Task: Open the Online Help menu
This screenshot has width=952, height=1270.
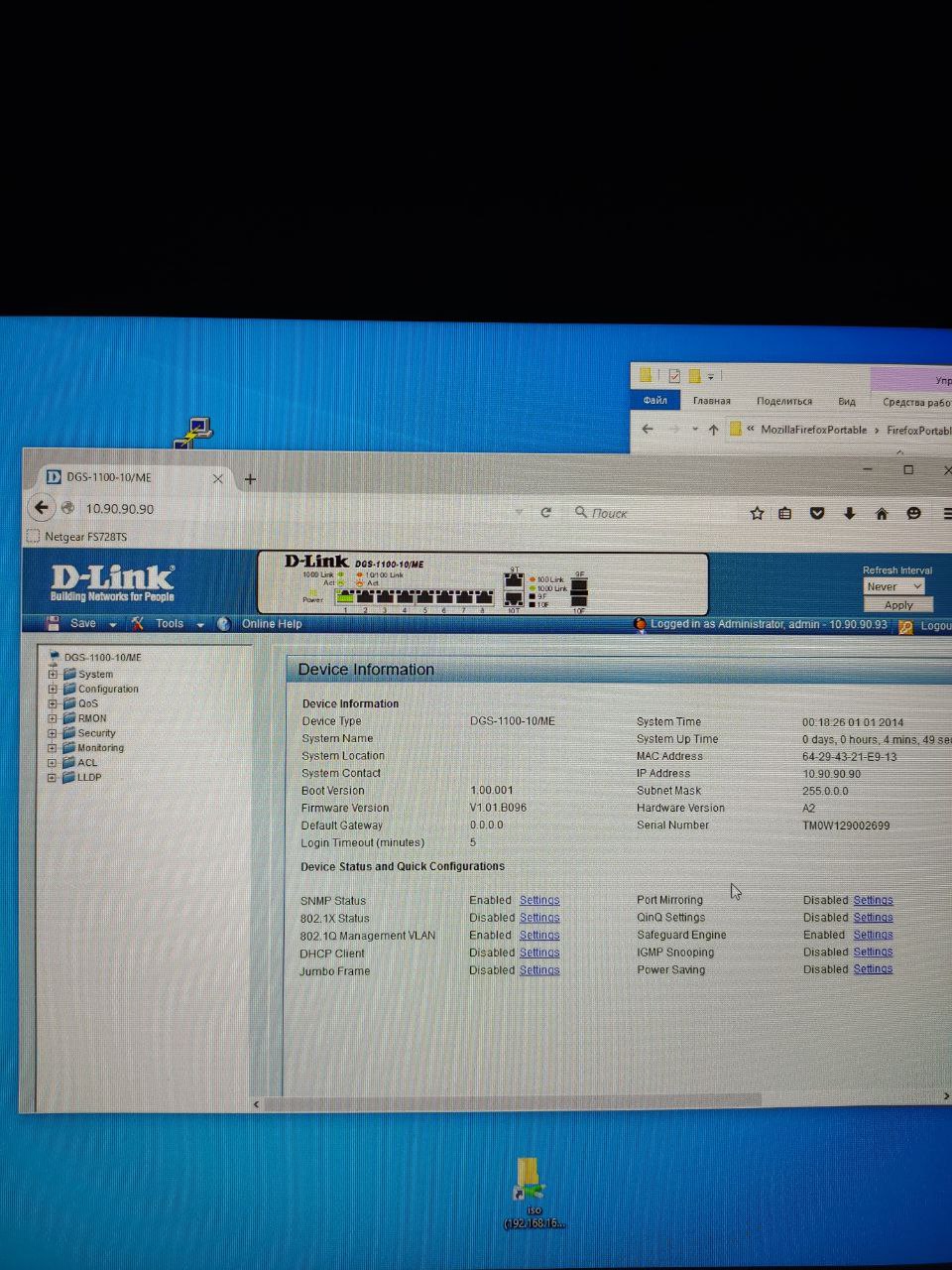Action: pyautogui.click(x=272, y=624)
